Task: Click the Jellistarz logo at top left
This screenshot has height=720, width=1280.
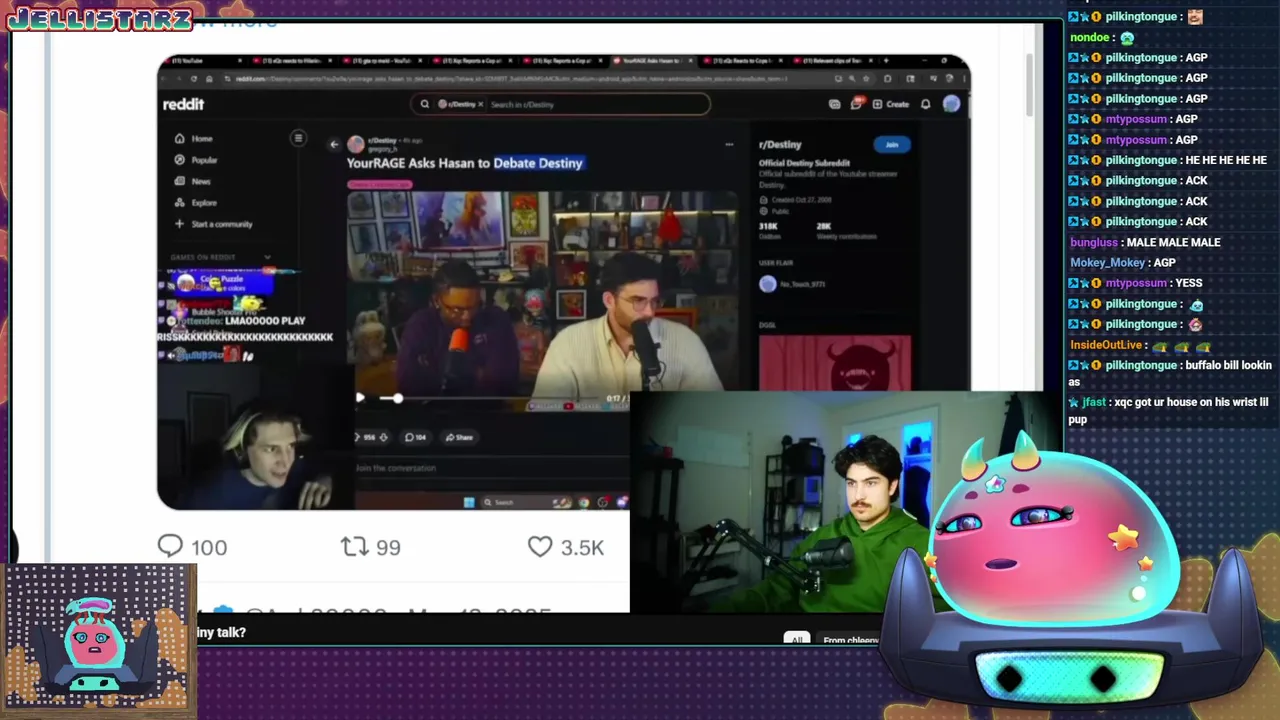Action: pyautogui.click(x=99, y=18)
